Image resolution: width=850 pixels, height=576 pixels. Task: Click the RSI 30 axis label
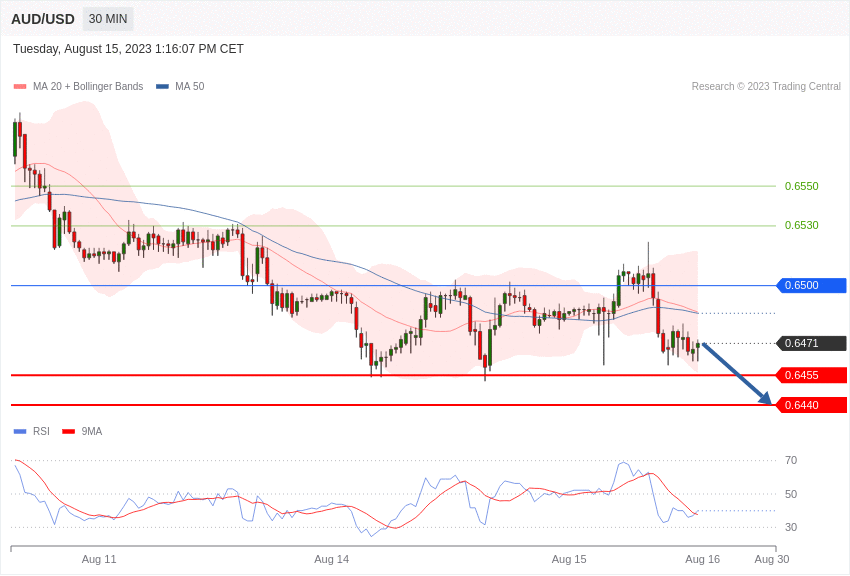(x=791, y=527)
